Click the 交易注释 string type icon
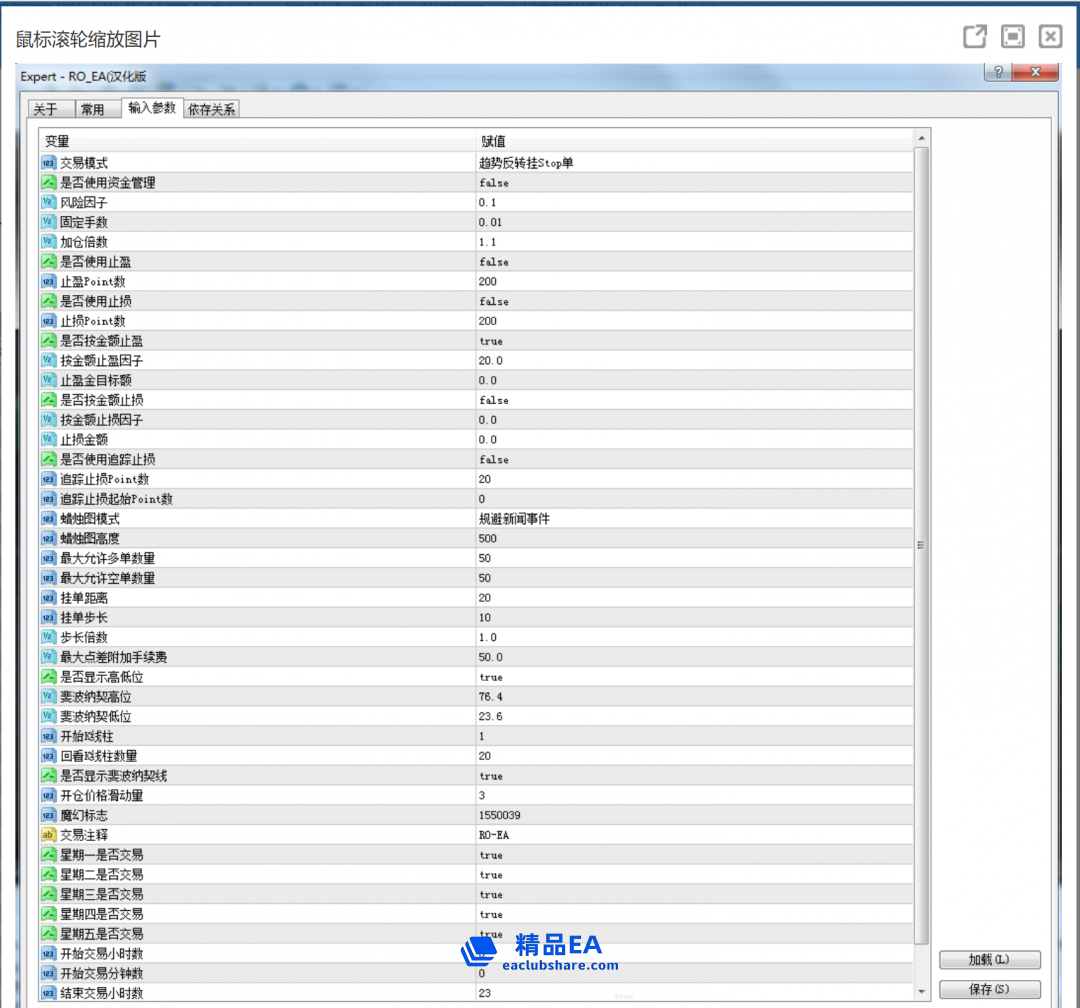Screen dimensions: 1080x1008 pos(48,835)
